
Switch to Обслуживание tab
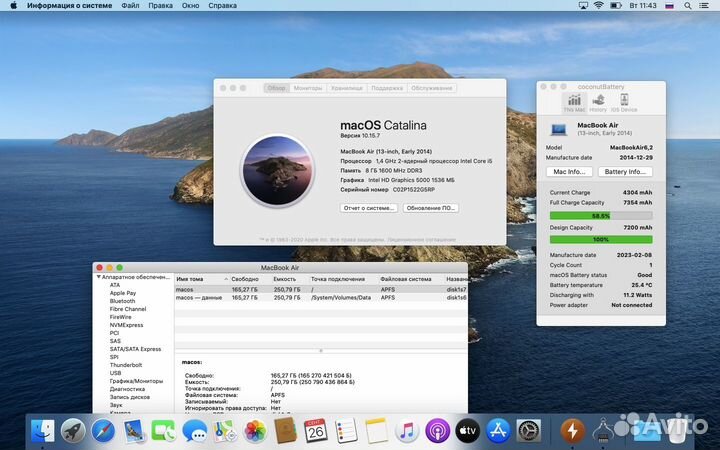[432, 88]
